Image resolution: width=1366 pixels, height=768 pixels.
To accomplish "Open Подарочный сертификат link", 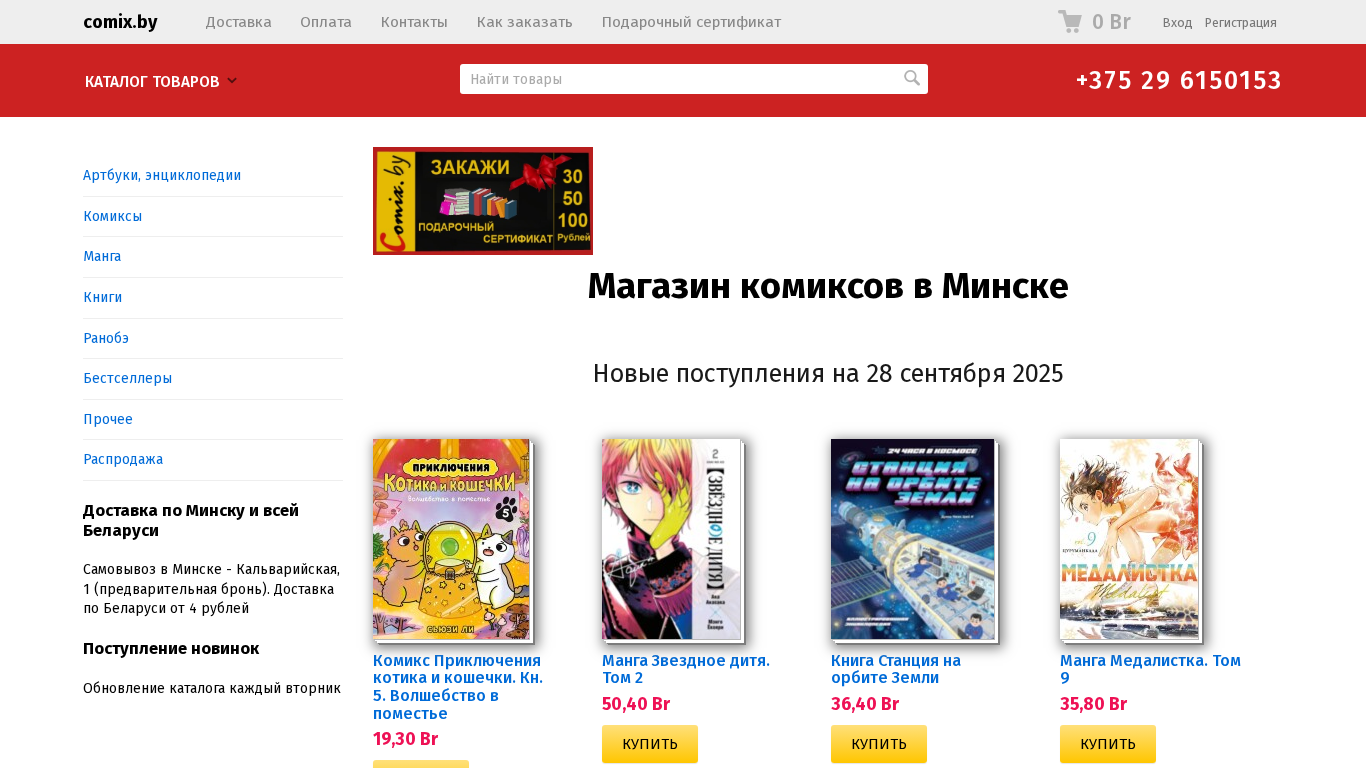I will pyautogui.click(x=691, y=22).
